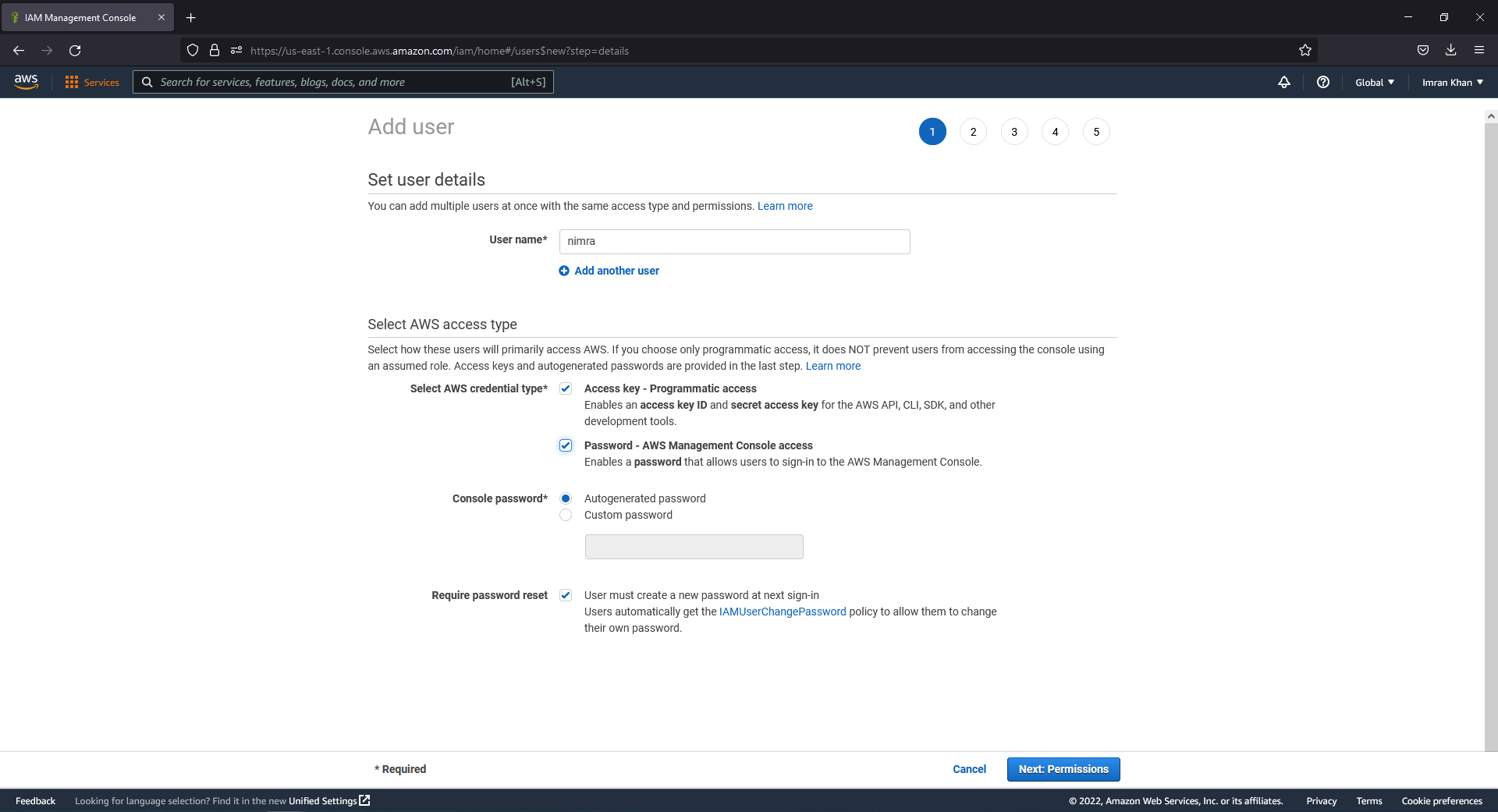
Task: Click the AWS logo to go home
Action: point(26,82)
